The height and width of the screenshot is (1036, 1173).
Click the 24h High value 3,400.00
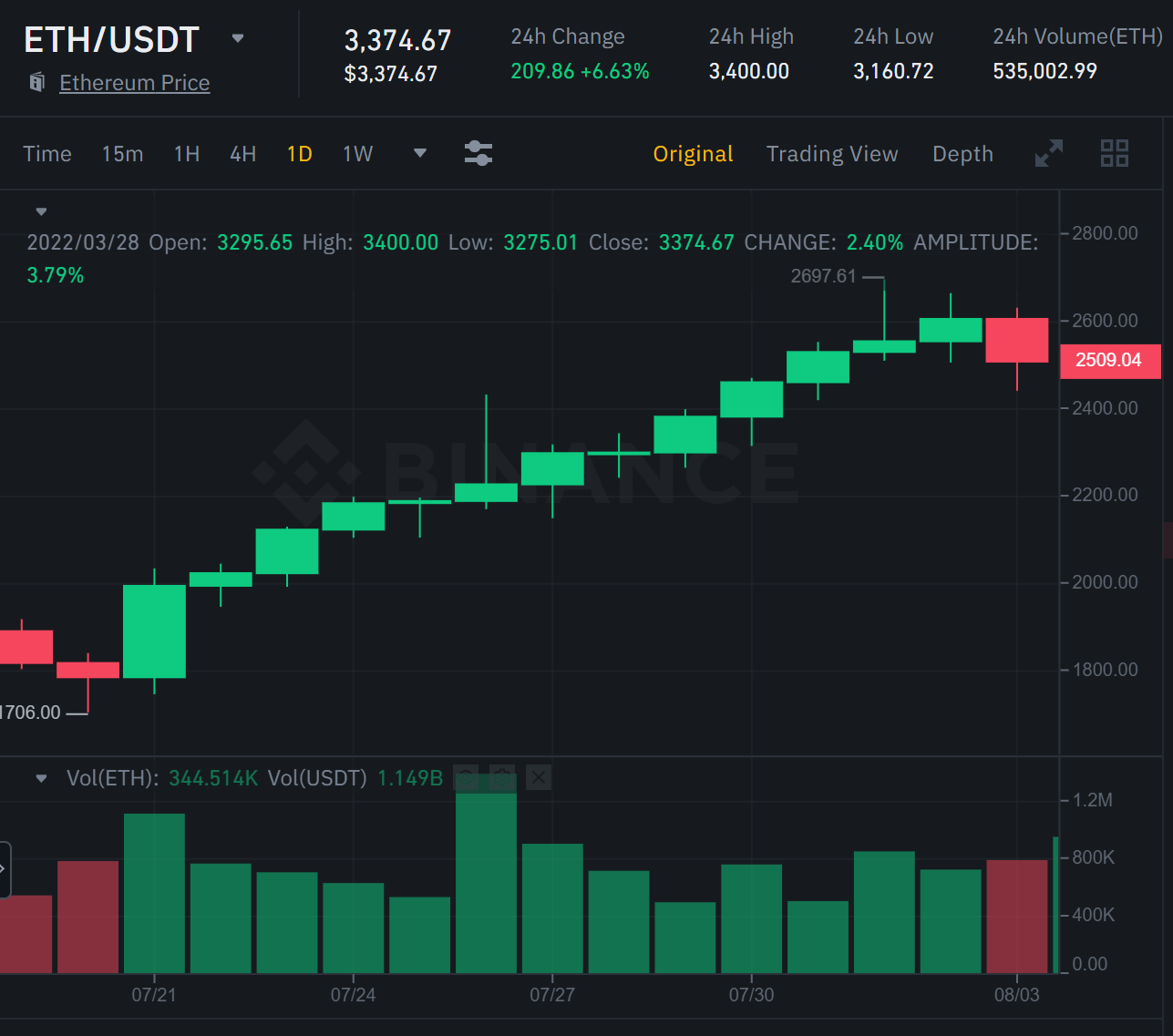pyautogui.click(x=749, y=71)
